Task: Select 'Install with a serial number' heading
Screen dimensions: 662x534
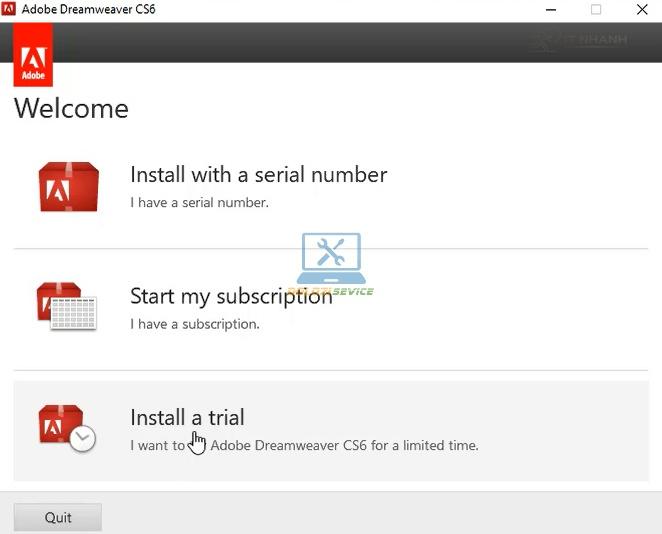Action: tap(258, 175)
